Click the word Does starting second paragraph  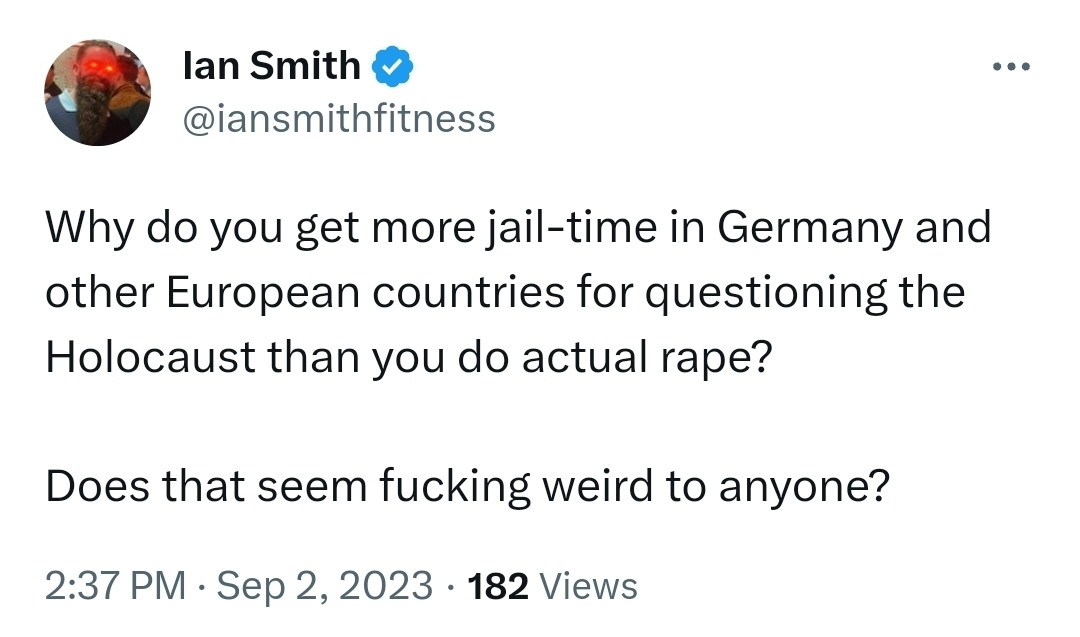point(97,488)
